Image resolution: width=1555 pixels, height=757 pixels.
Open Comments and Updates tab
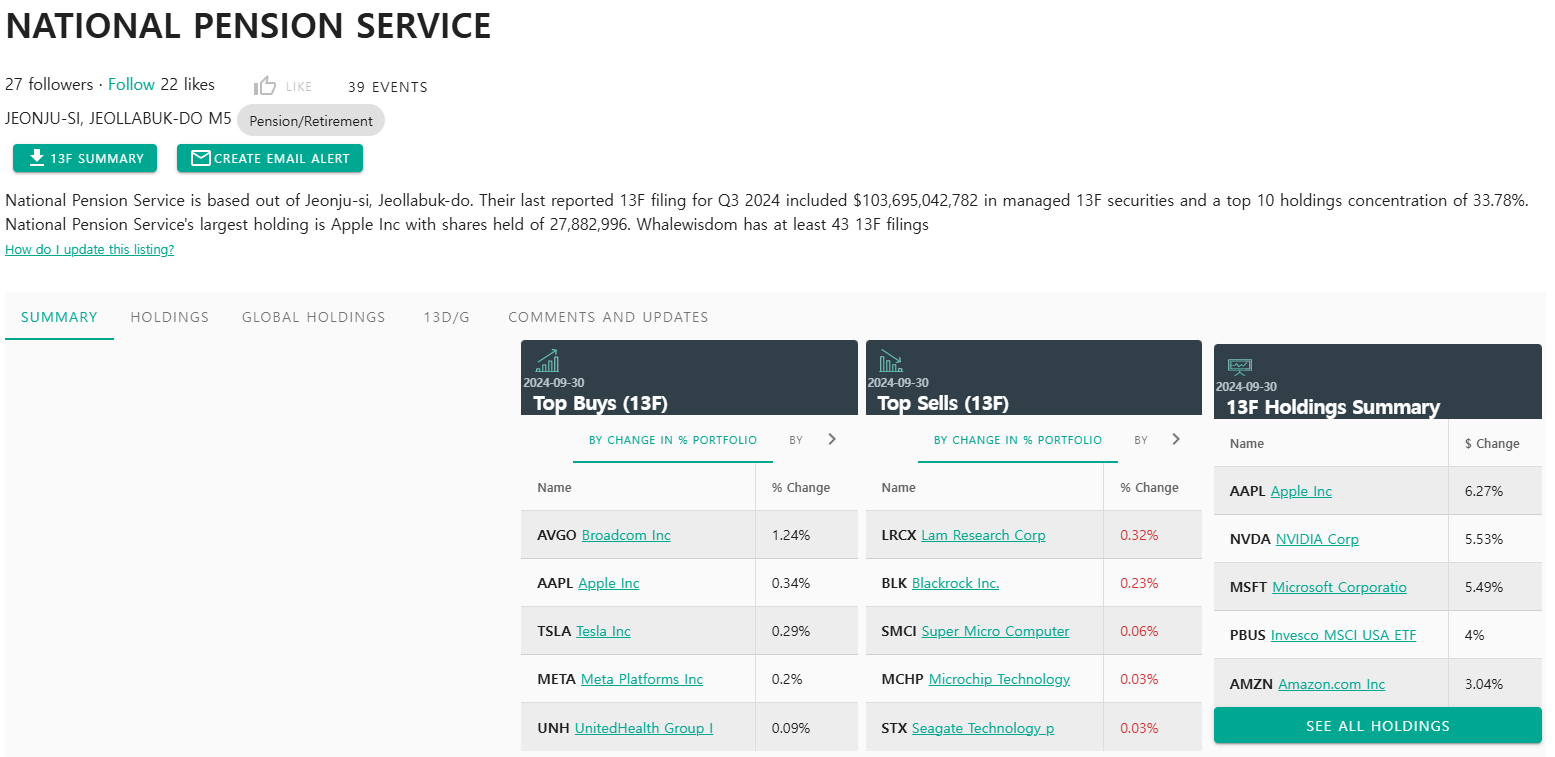608,317
